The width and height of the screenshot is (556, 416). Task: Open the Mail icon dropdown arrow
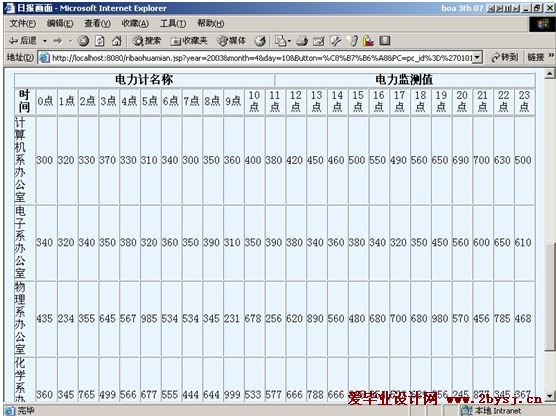click(289, 41)
